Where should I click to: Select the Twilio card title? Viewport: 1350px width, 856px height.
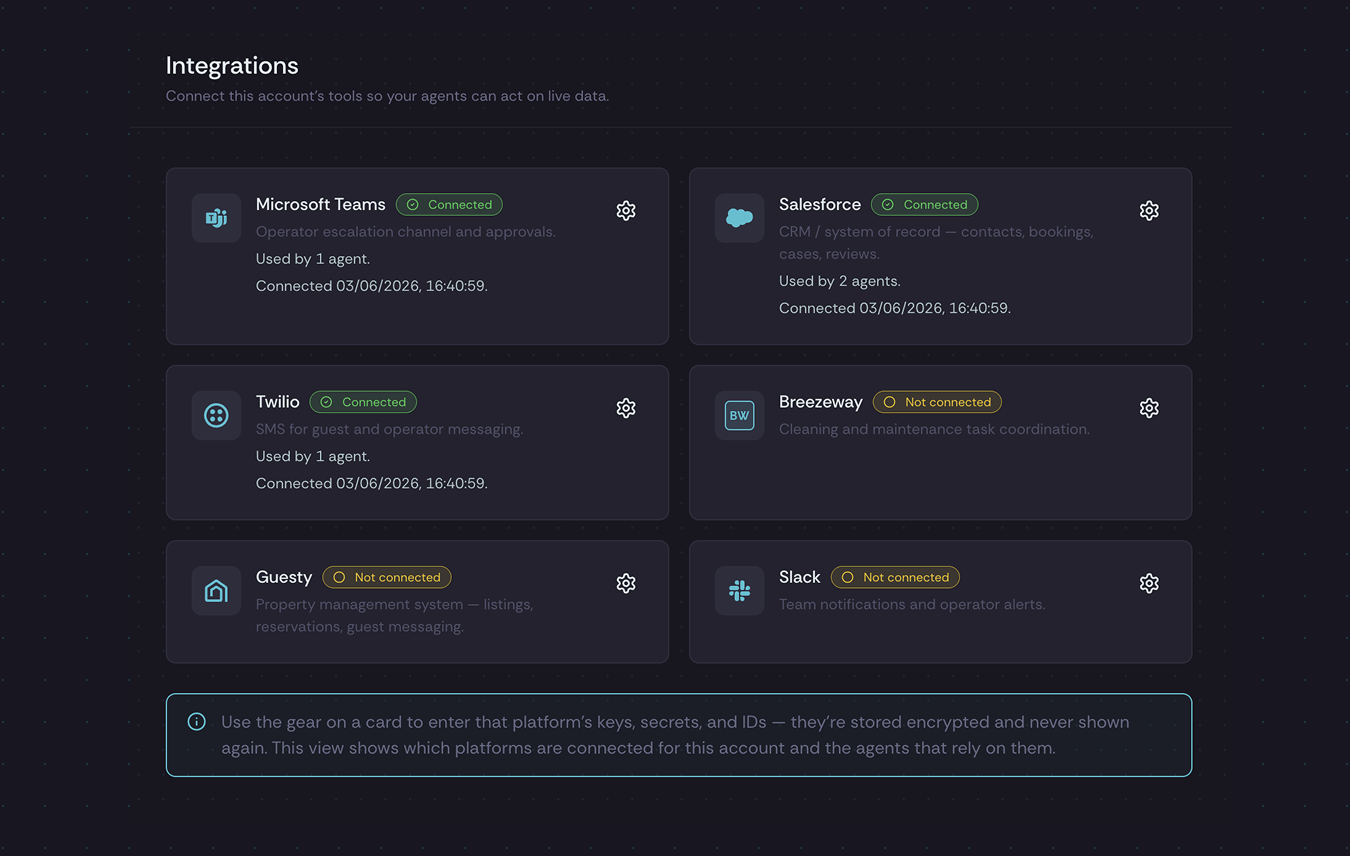point(278,402)
